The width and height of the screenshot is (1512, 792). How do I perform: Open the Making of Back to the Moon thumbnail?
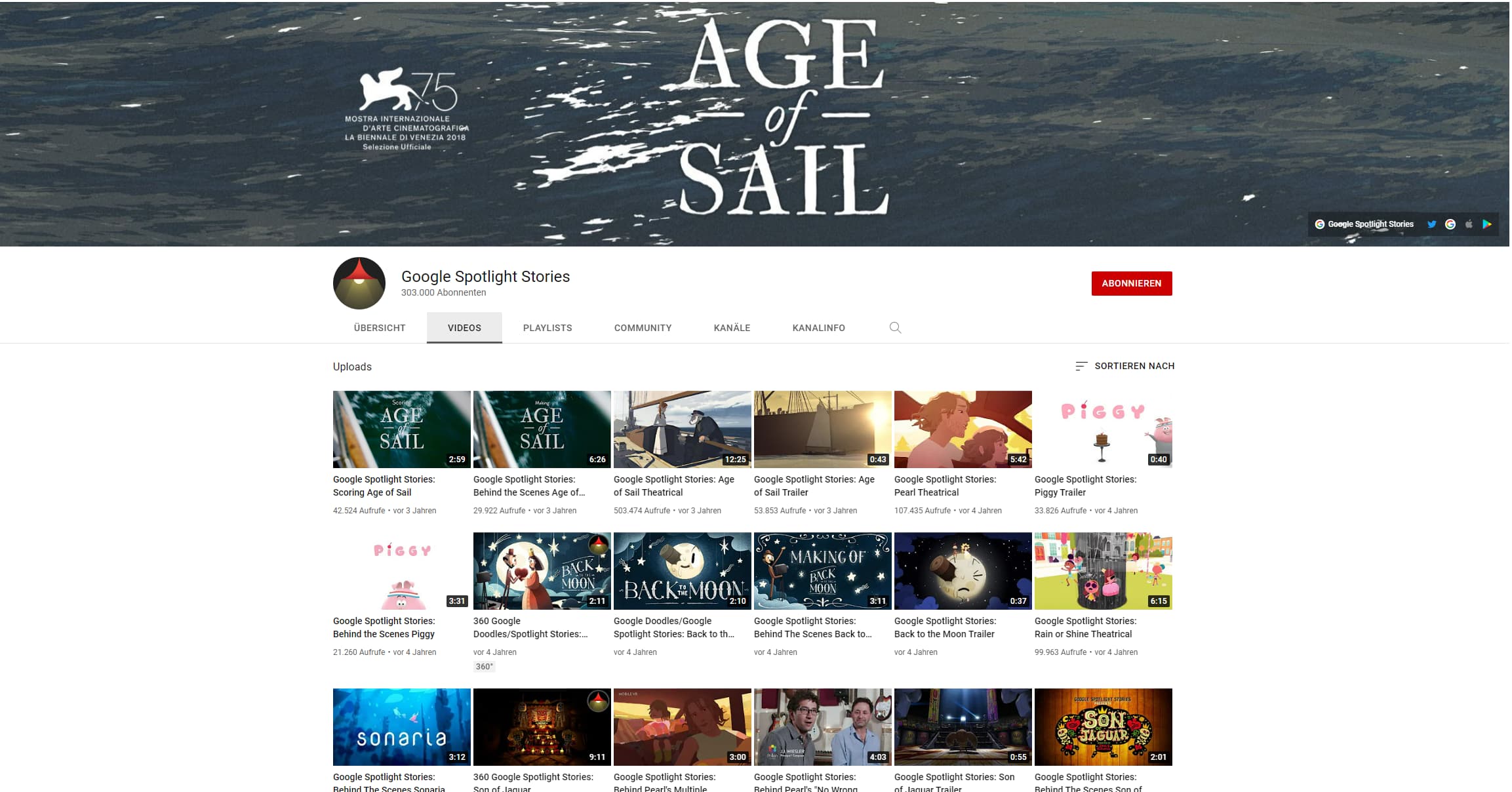[x=823, y=571]
